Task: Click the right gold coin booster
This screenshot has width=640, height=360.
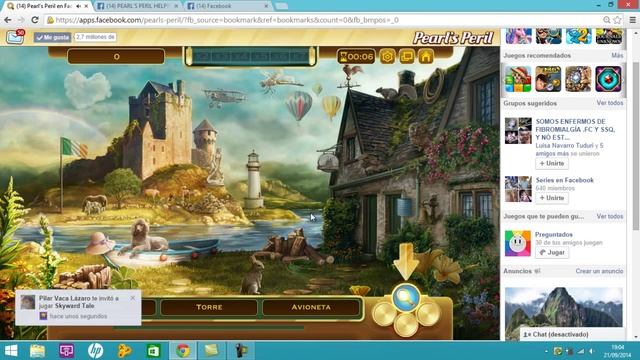Action: coord(428,313)
